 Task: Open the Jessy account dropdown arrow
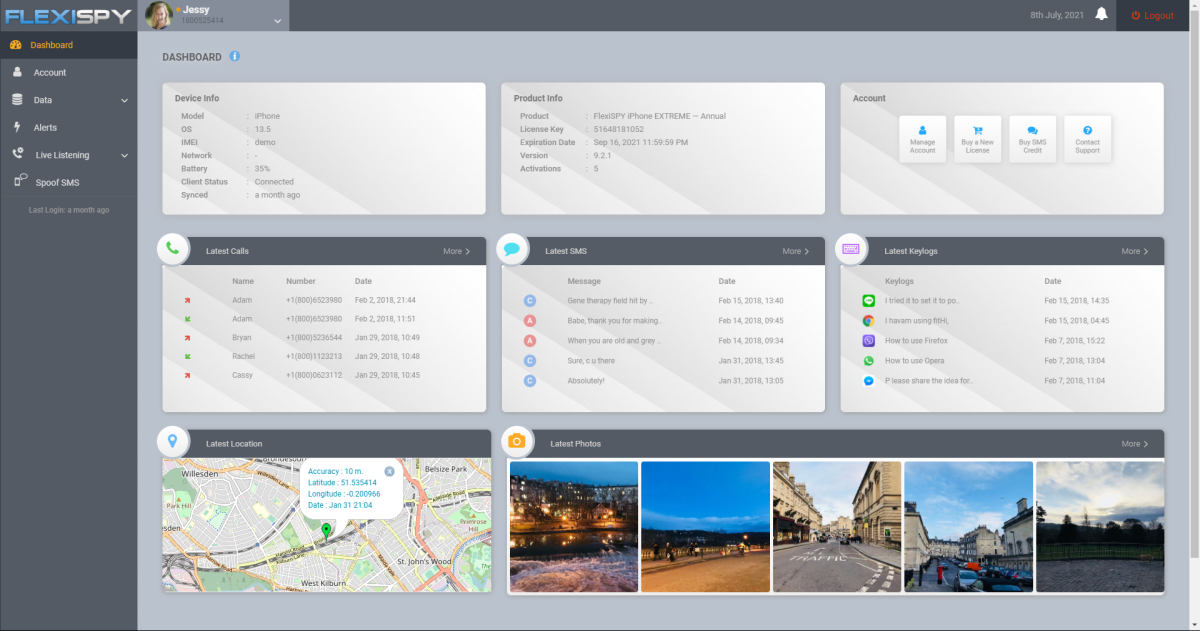pyautogui.click(x=277, y=20)
